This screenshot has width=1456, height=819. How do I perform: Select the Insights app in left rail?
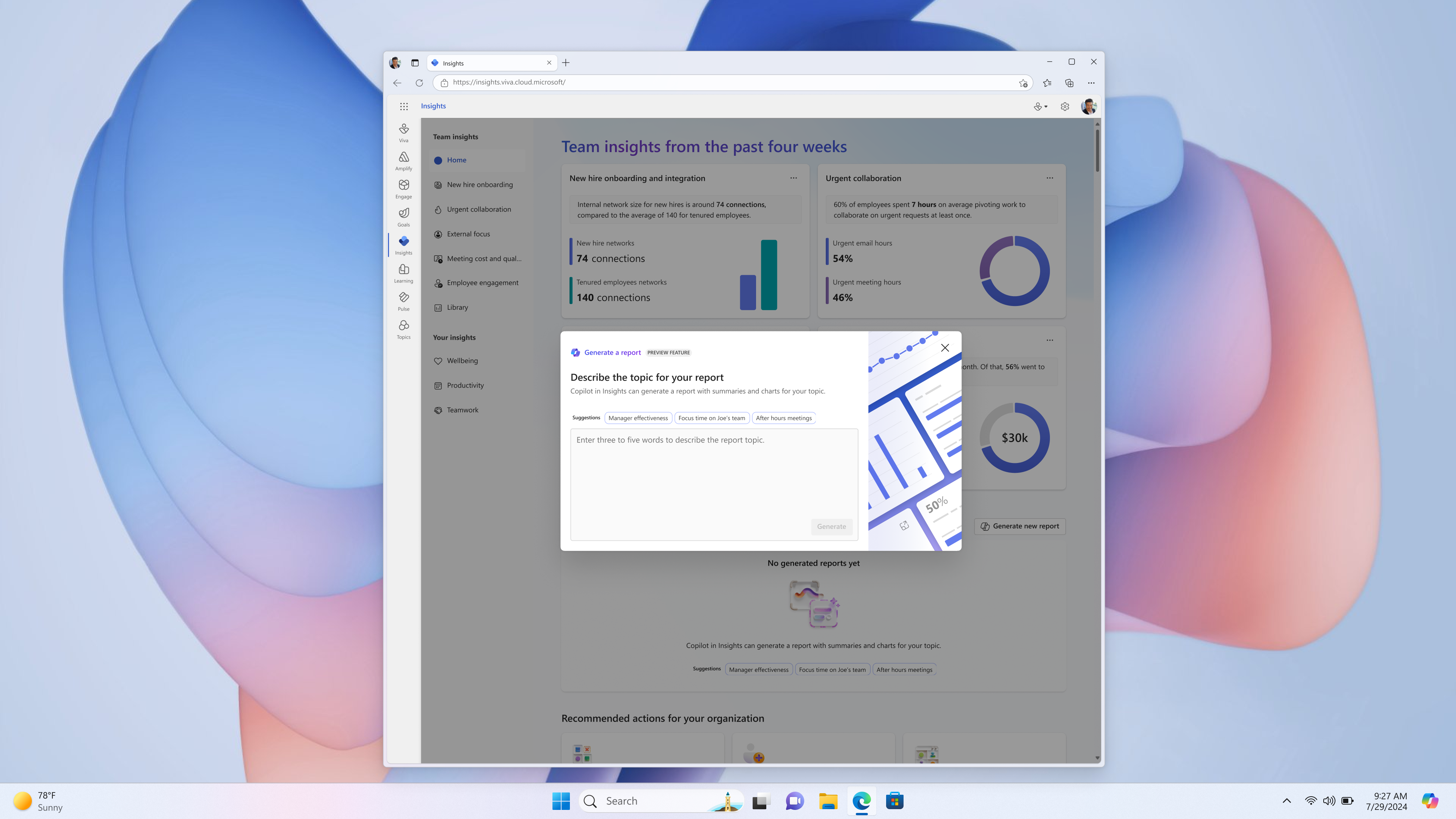pyautogui.click(x=403, y=245)
